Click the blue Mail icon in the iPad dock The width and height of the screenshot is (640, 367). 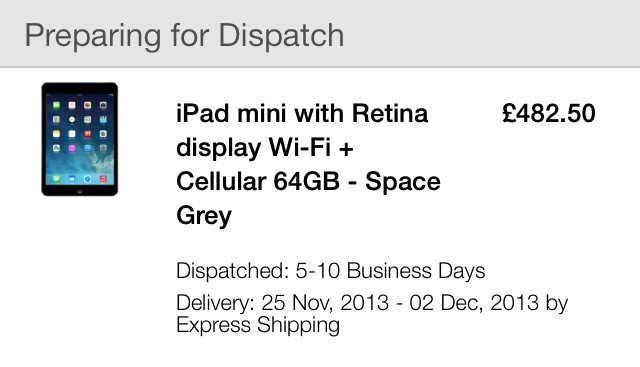[x=72, y=179]
